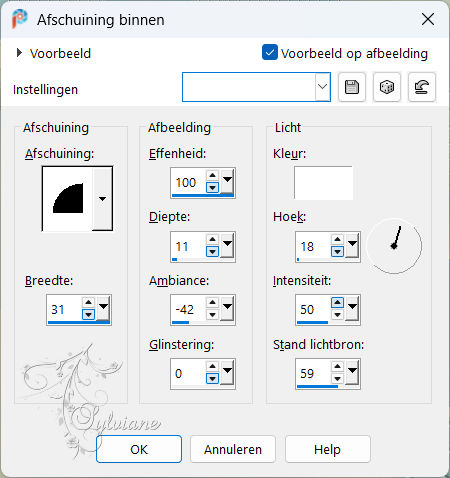Increase Breedte value with up arrow
The height and width of the screenshot is (478, 450).
click(88, 302)
